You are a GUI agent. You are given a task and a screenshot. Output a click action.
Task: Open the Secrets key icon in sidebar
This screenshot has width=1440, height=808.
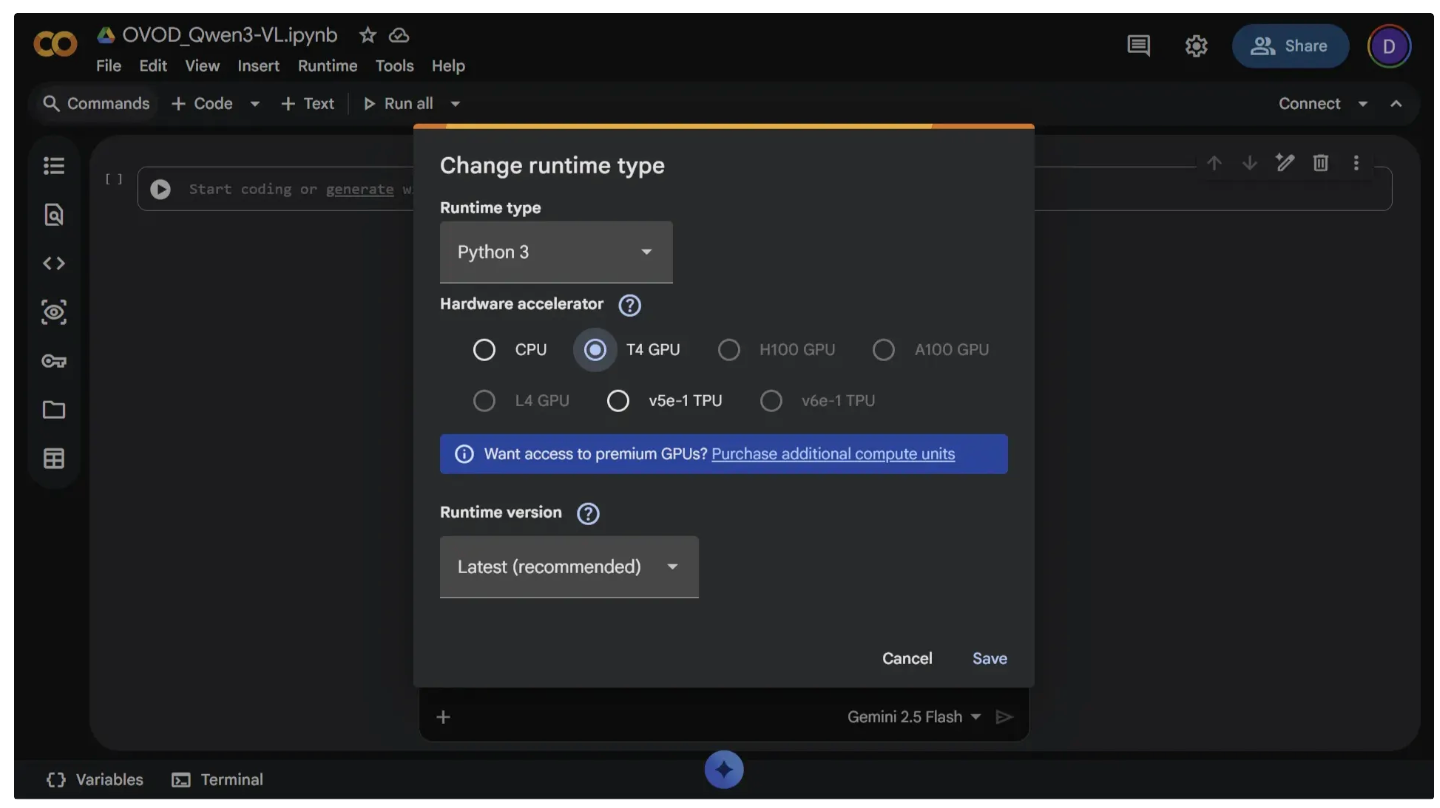(x=54, y=361)
